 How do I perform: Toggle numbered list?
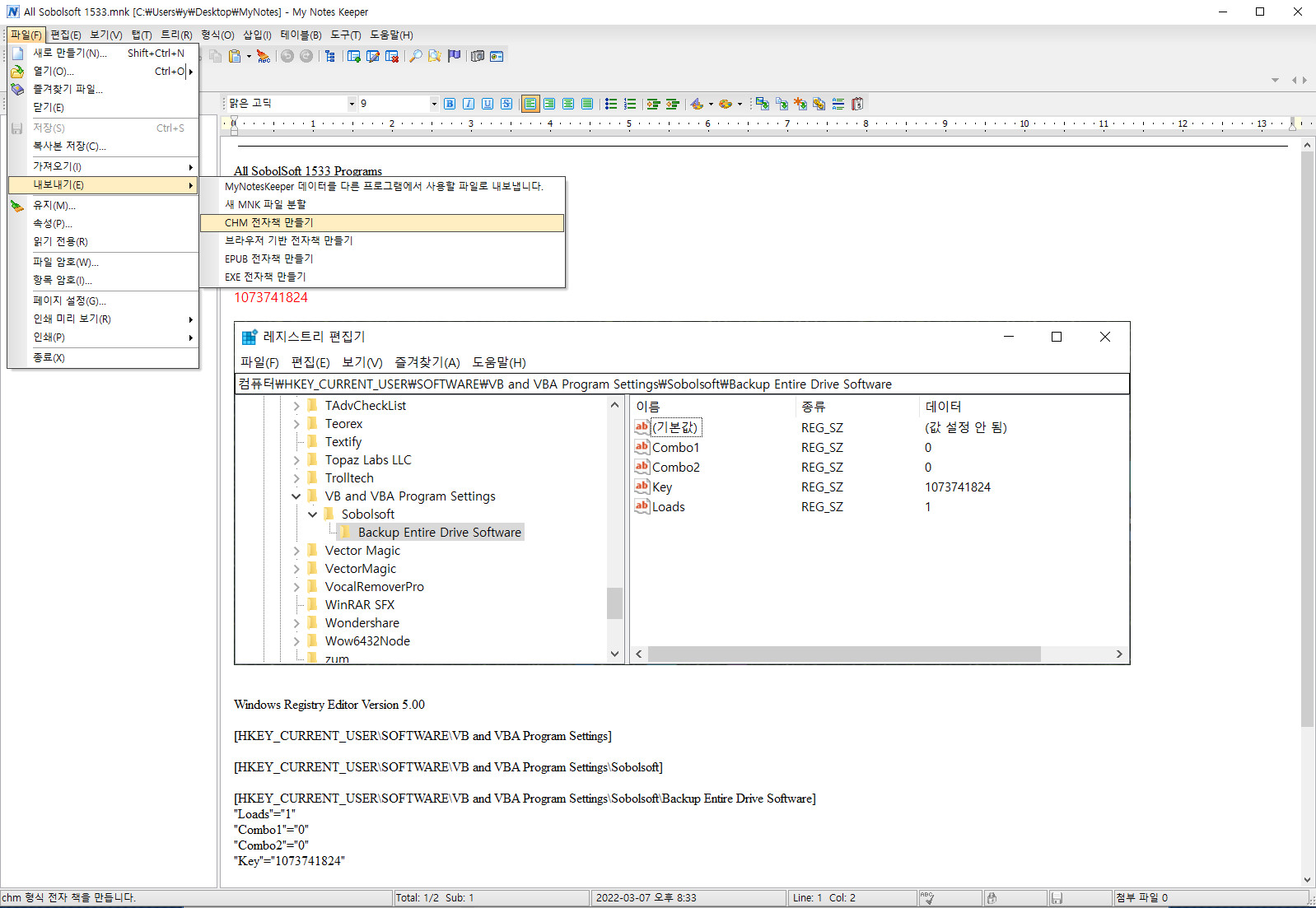tap(630, 104)
